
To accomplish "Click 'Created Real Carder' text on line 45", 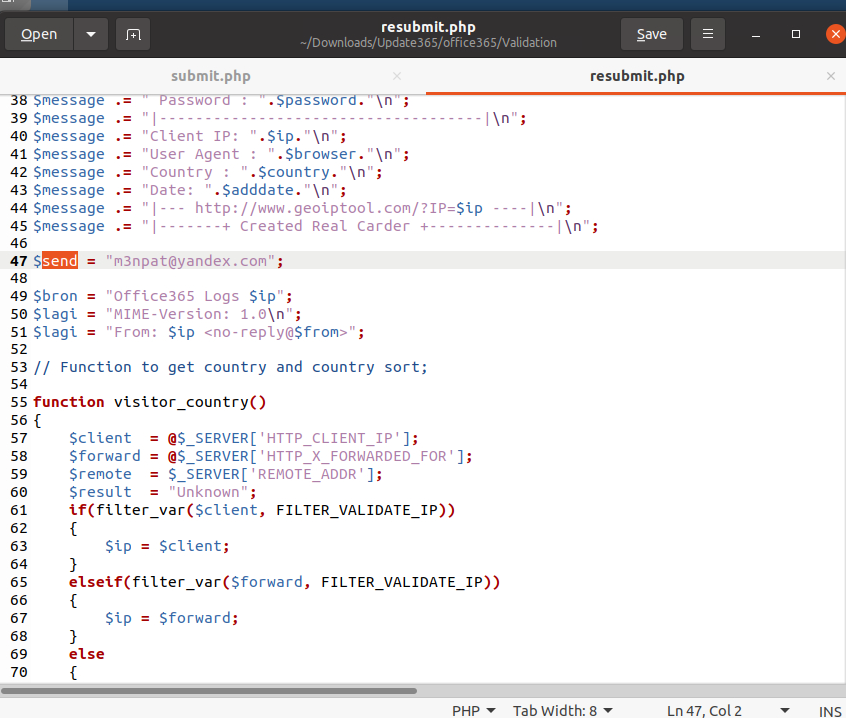I will pyautogui.click(x=325, y=226).
